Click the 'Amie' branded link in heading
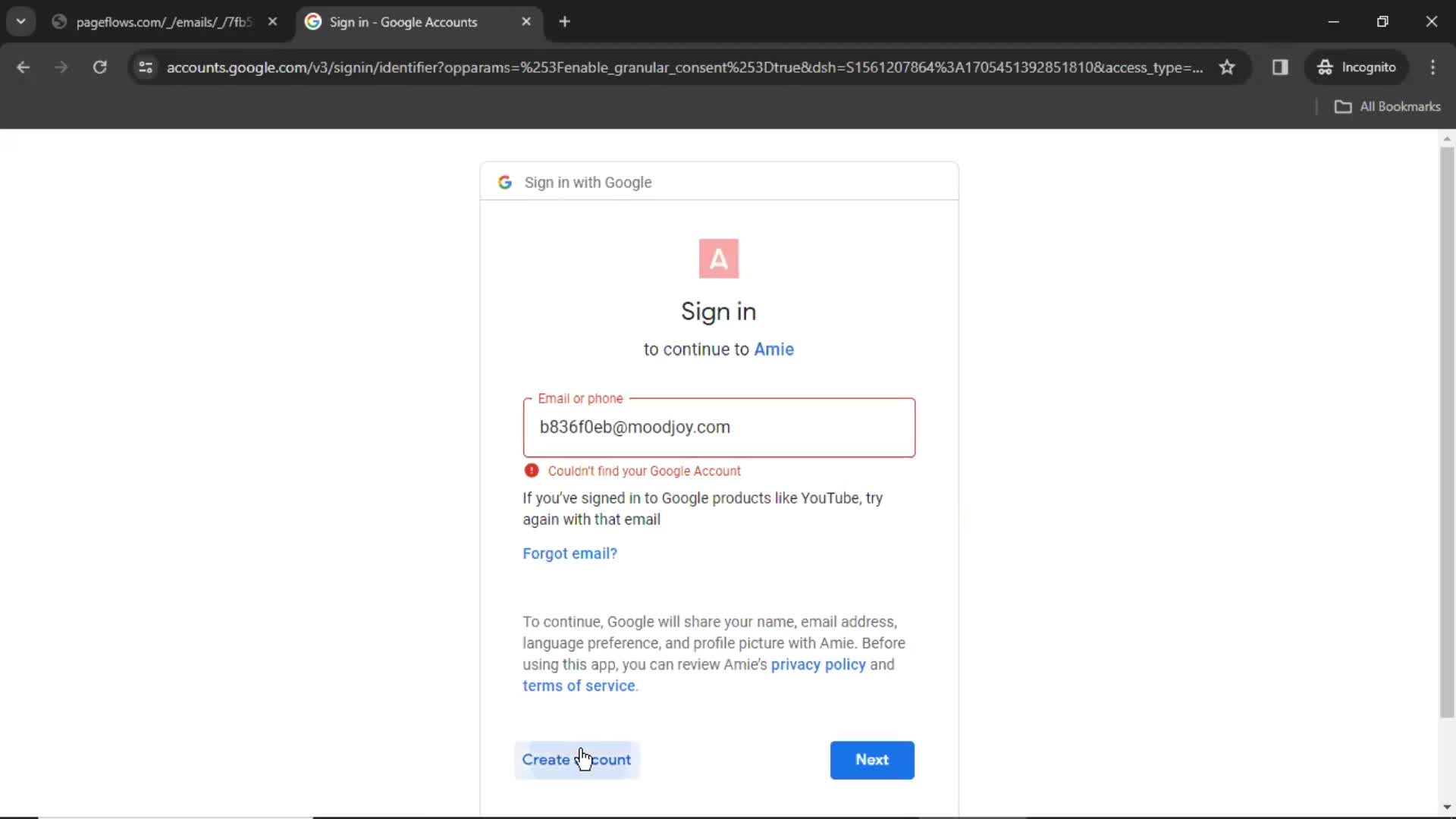Viewport: 1456px width, 819px height. coord(774,349)
